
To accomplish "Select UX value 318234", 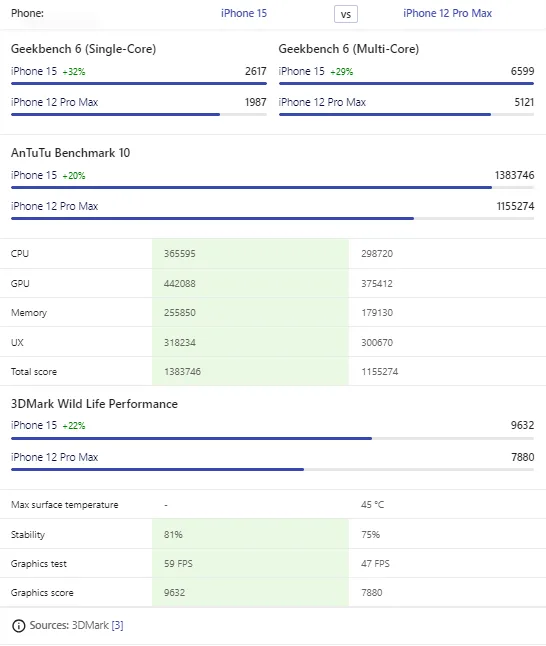I will tap(180, 342).
